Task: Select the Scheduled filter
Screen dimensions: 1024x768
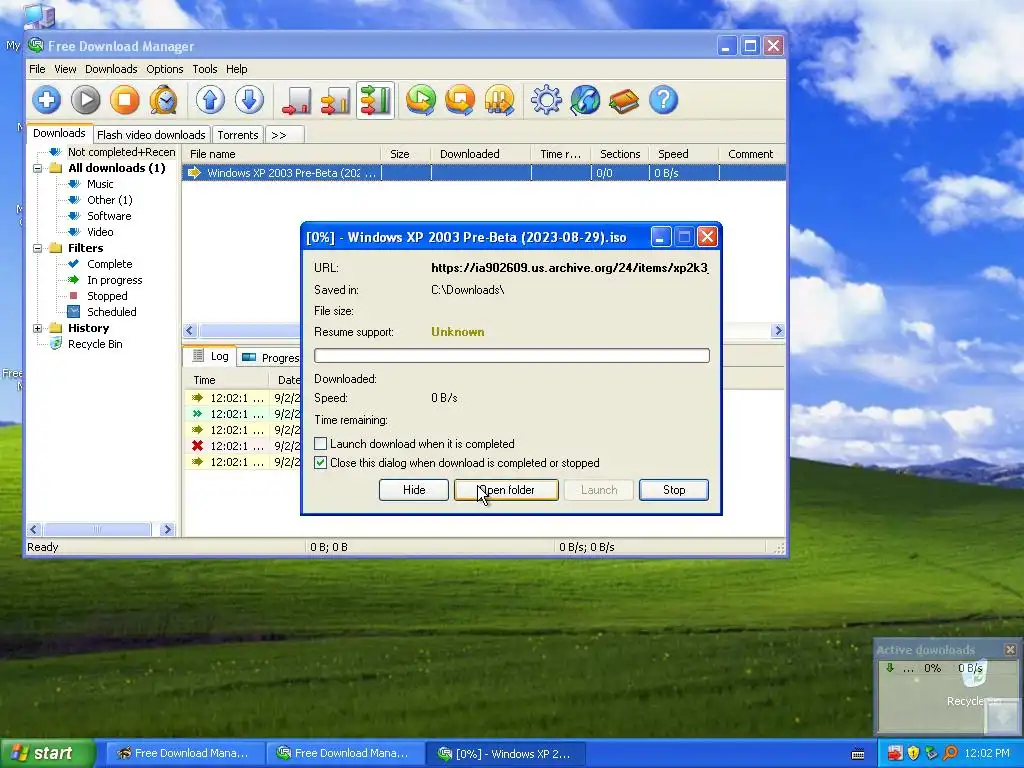Action: pyautogui.click(x=112, y=312)
